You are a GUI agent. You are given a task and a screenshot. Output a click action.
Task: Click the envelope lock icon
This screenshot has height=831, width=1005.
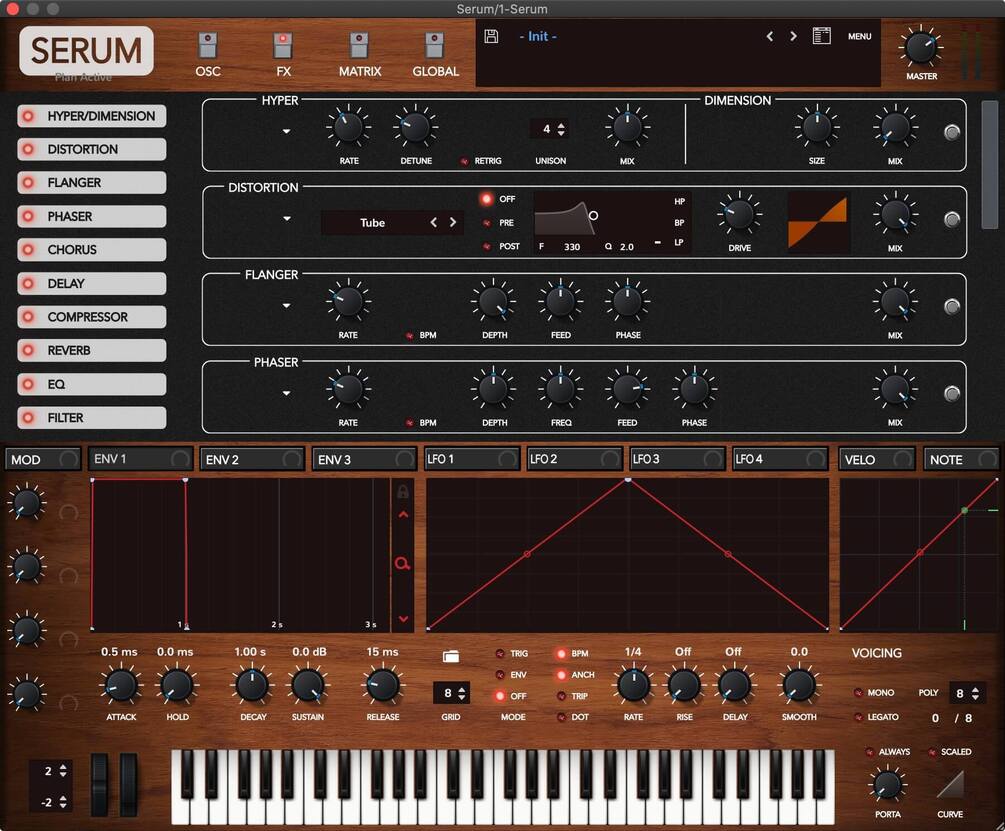point(403,491)
